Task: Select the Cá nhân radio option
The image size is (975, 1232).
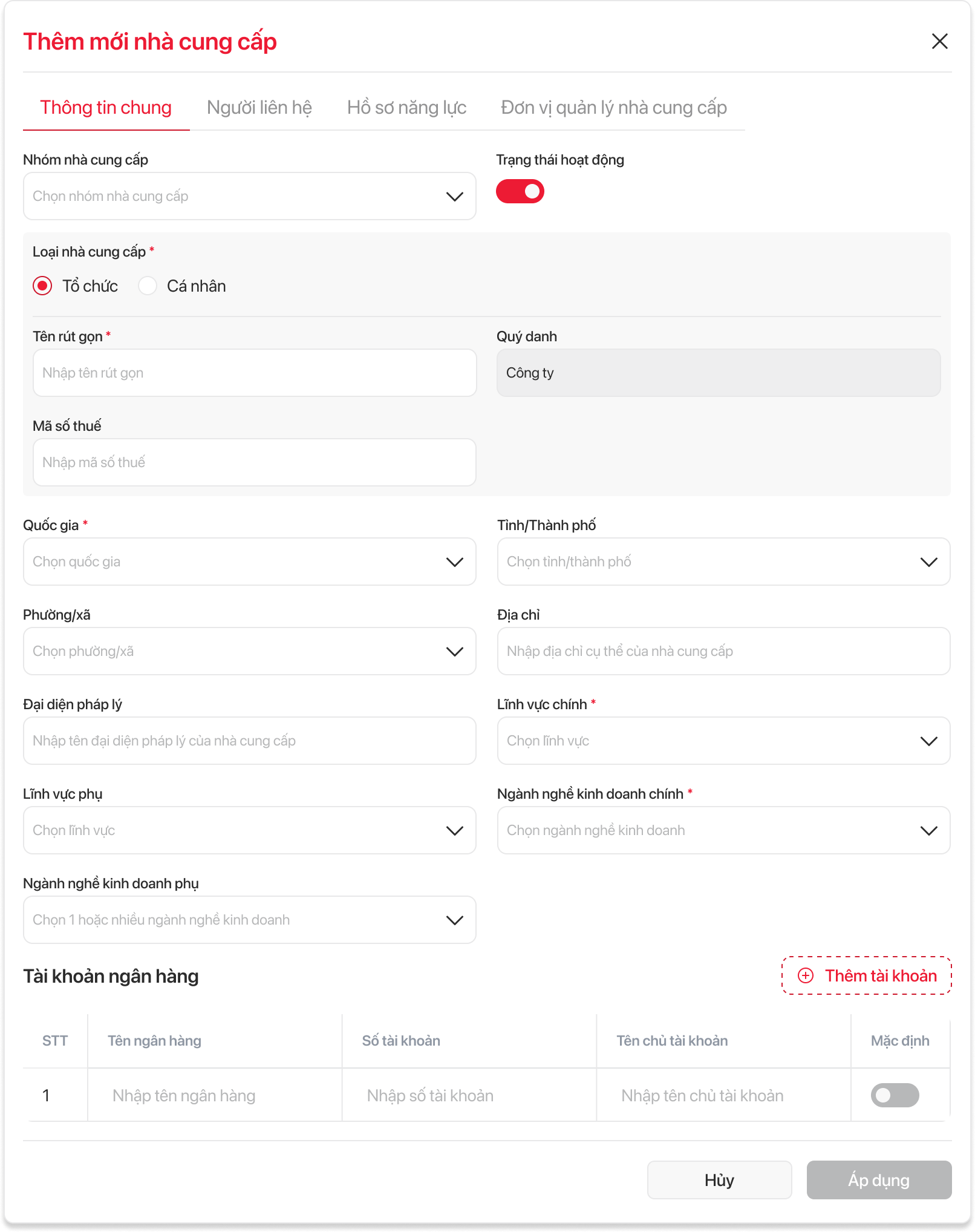Action: pyautogui.click(x=148, y=286)
